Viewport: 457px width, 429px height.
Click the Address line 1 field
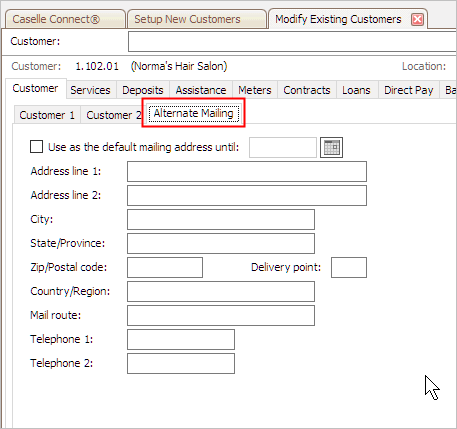(247, 171)
